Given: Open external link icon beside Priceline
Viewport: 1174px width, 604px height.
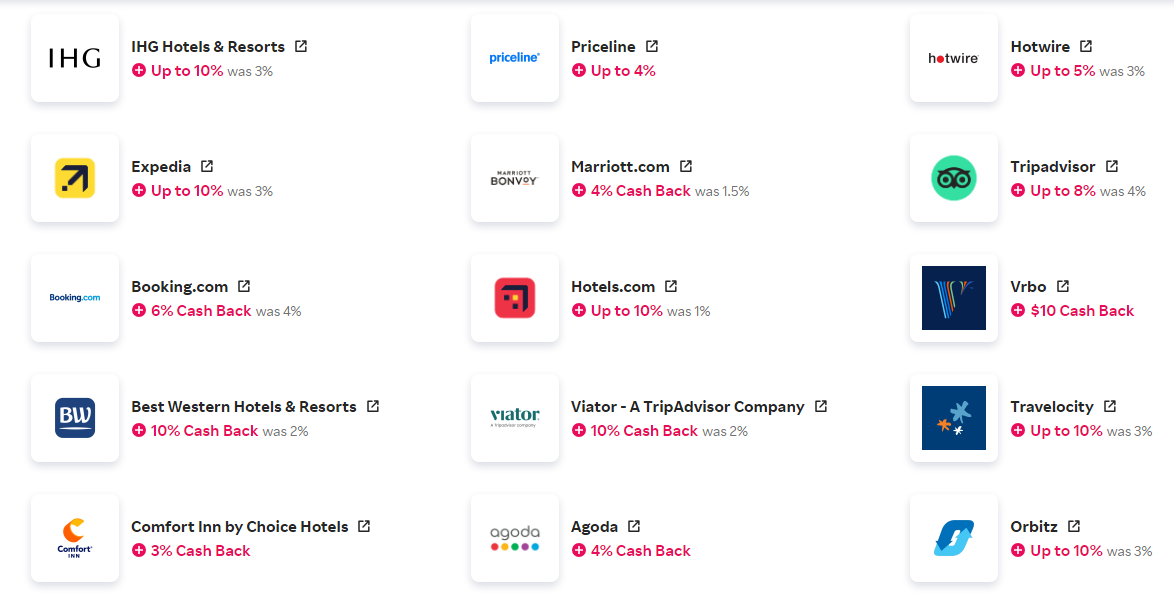Looking at the screenshot, I should [652, 46].
